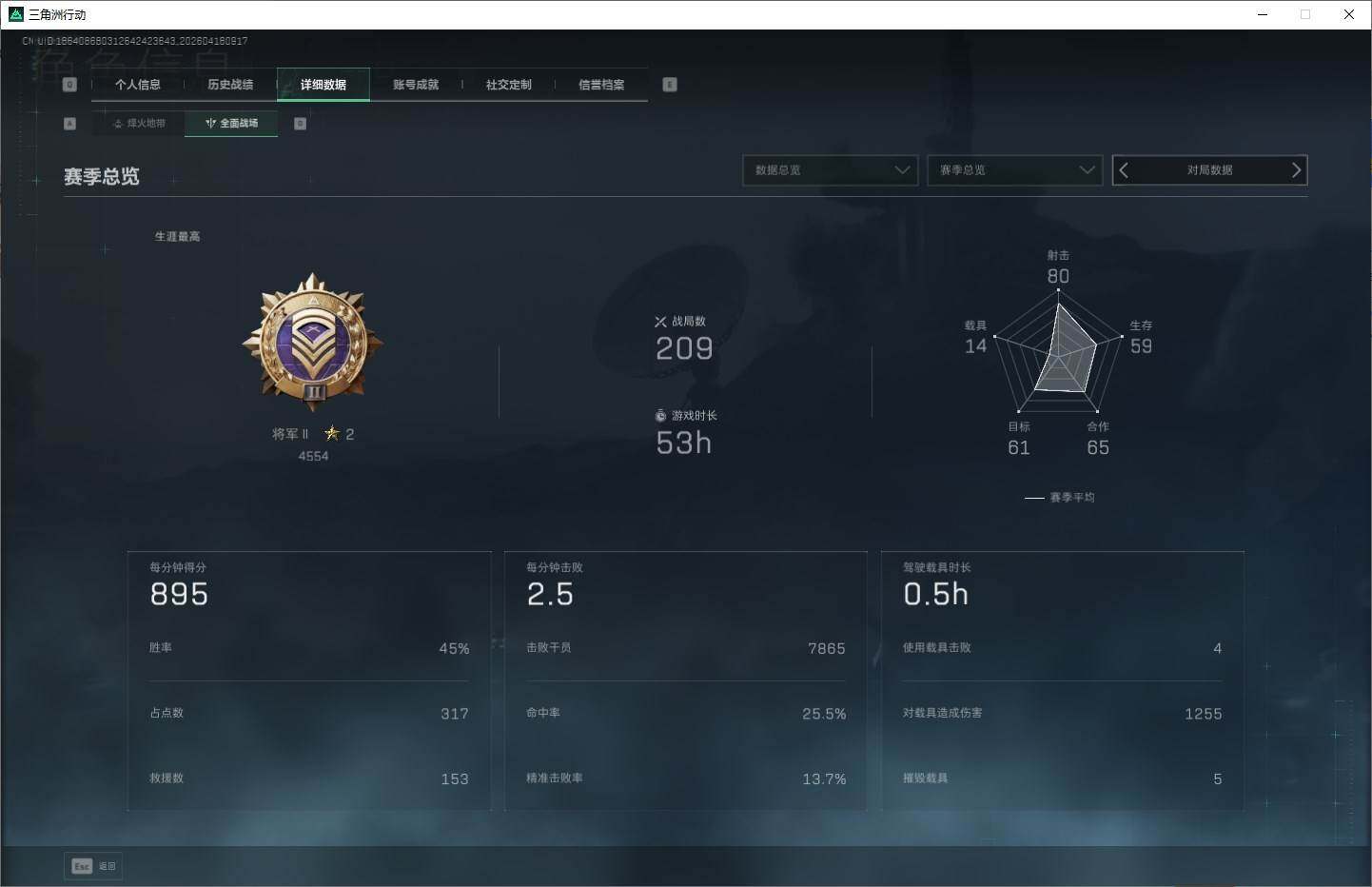Click the 对载具造成伤害 value 1255
Image resolution: width=1372 pixels, height=887 pixels.
1204,714
